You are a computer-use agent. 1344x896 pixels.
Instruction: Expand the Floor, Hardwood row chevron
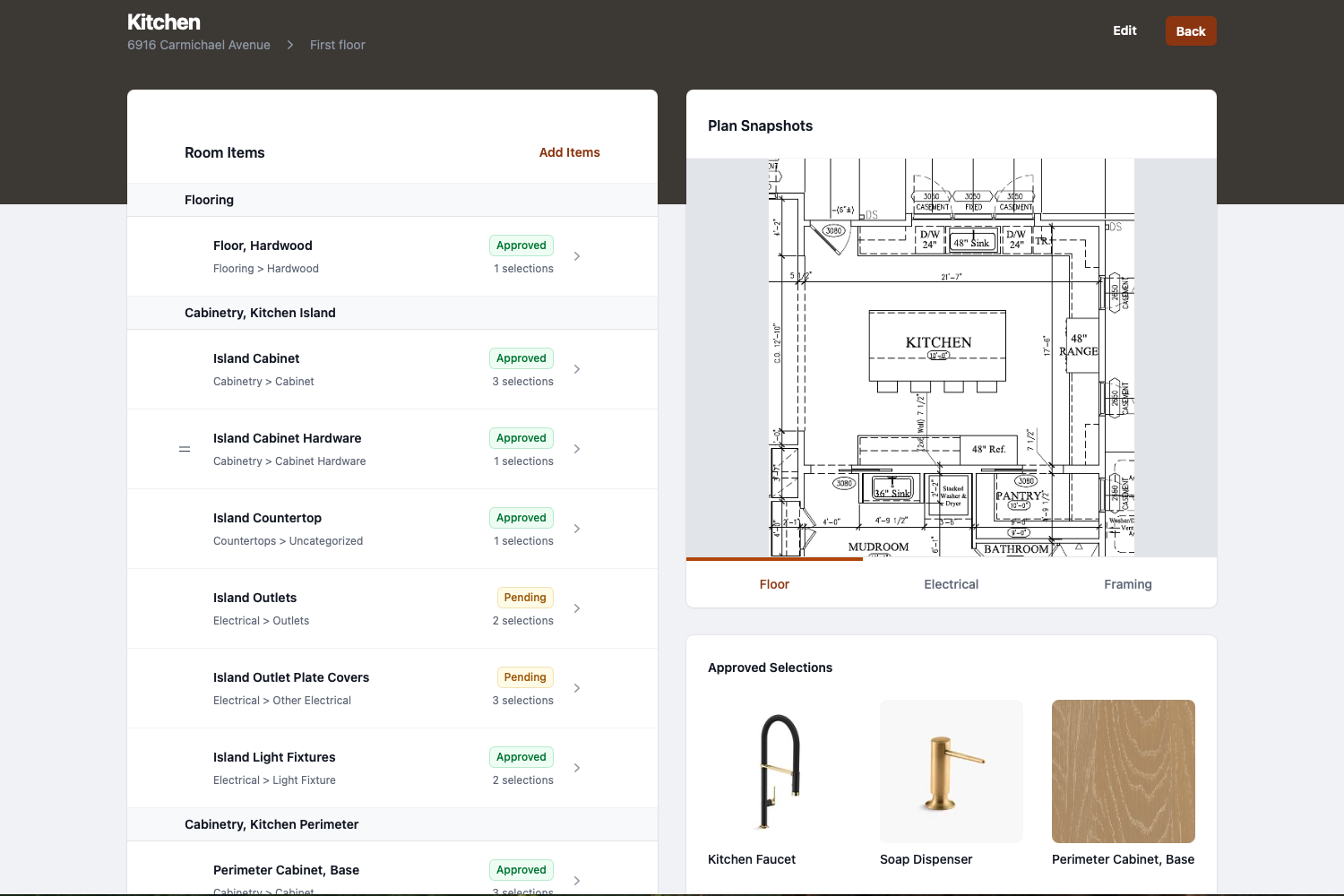pyautogui.click(x=577, y=256)
